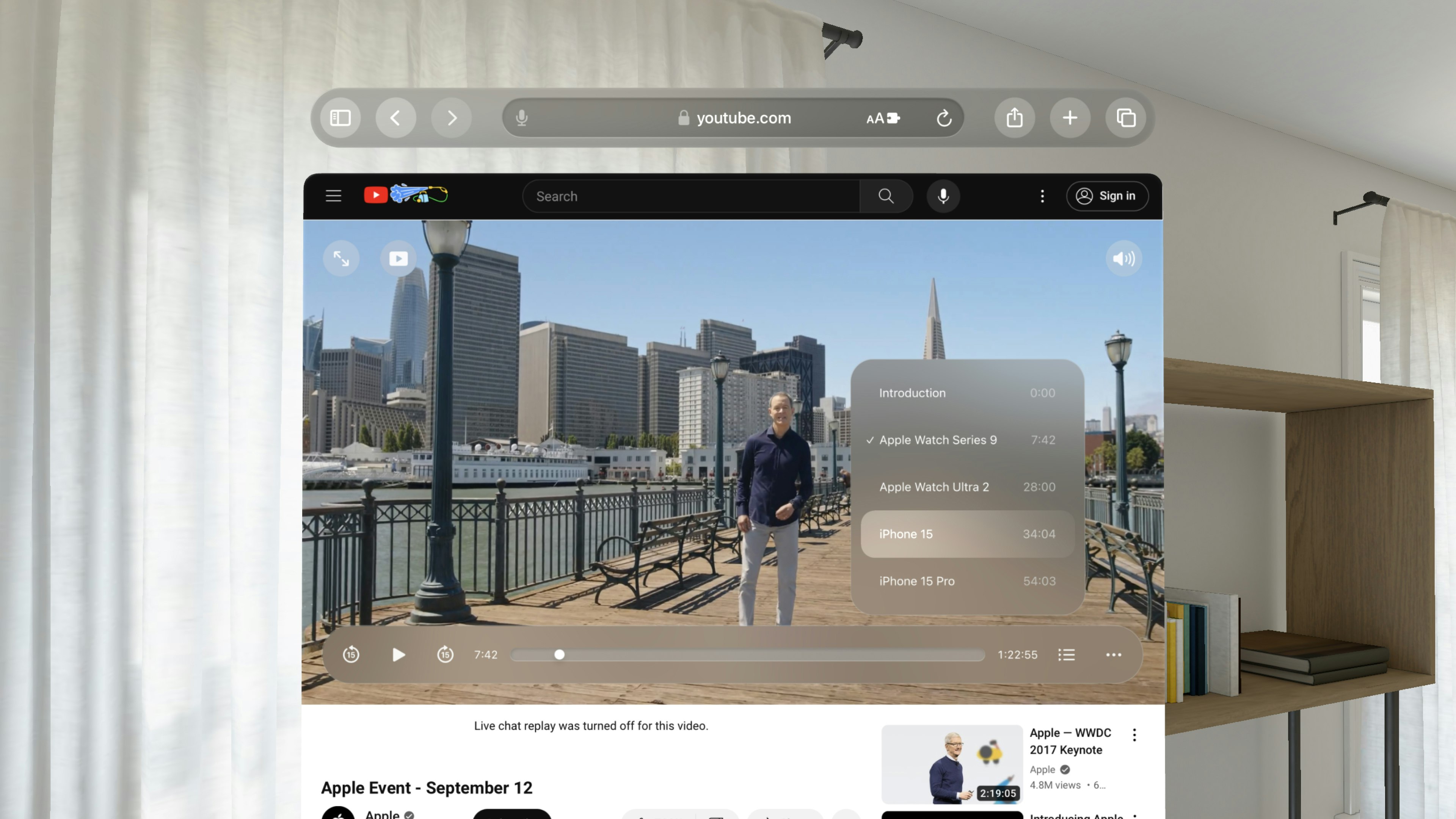Search by voice on YouTube

point(943,196)
